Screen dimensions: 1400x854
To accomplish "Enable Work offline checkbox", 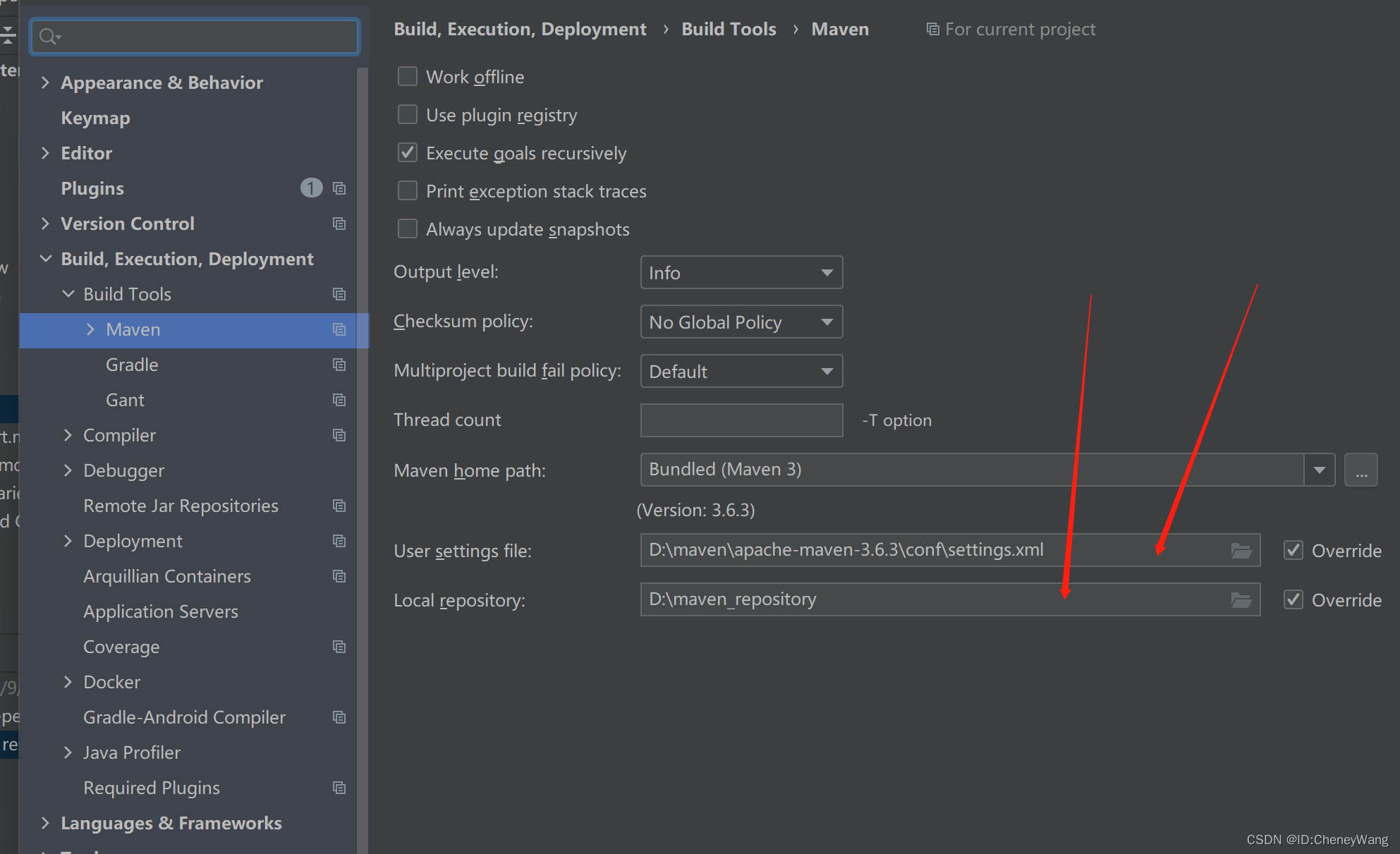I will 408,76.
